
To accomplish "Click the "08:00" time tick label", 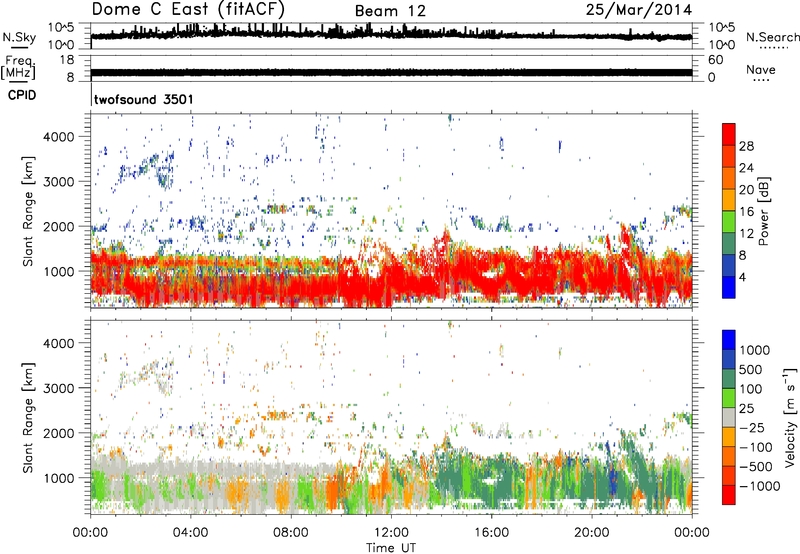I will tap(291, 533).
